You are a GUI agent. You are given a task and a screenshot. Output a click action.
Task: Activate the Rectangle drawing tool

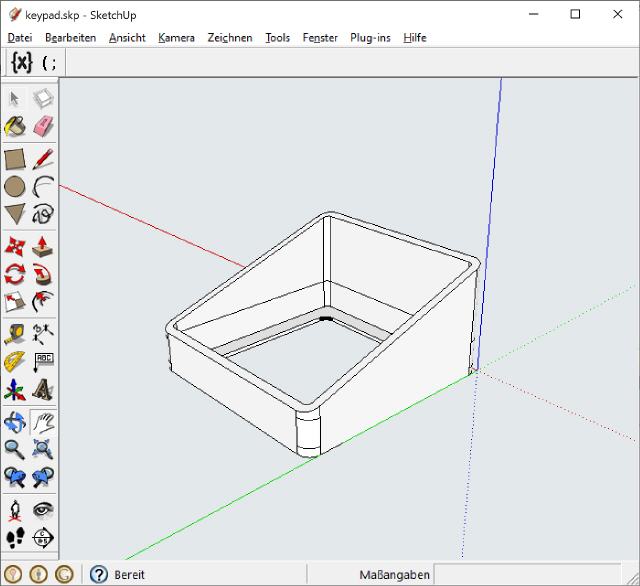point(15,158)
